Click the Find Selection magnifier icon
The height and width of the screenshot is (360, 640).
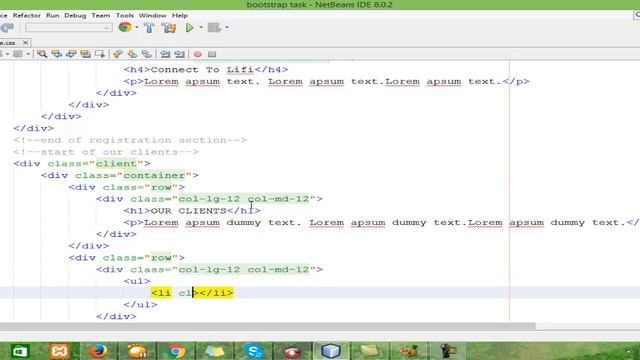click(x=42, y=54)
